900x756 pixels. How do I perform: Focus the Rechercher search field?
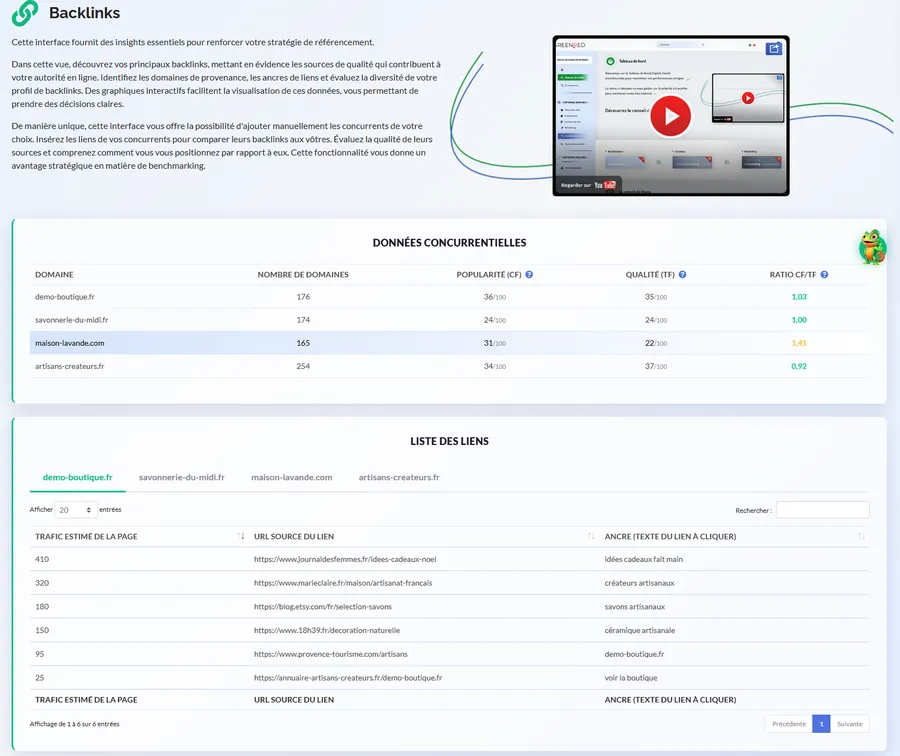point(823,510)
